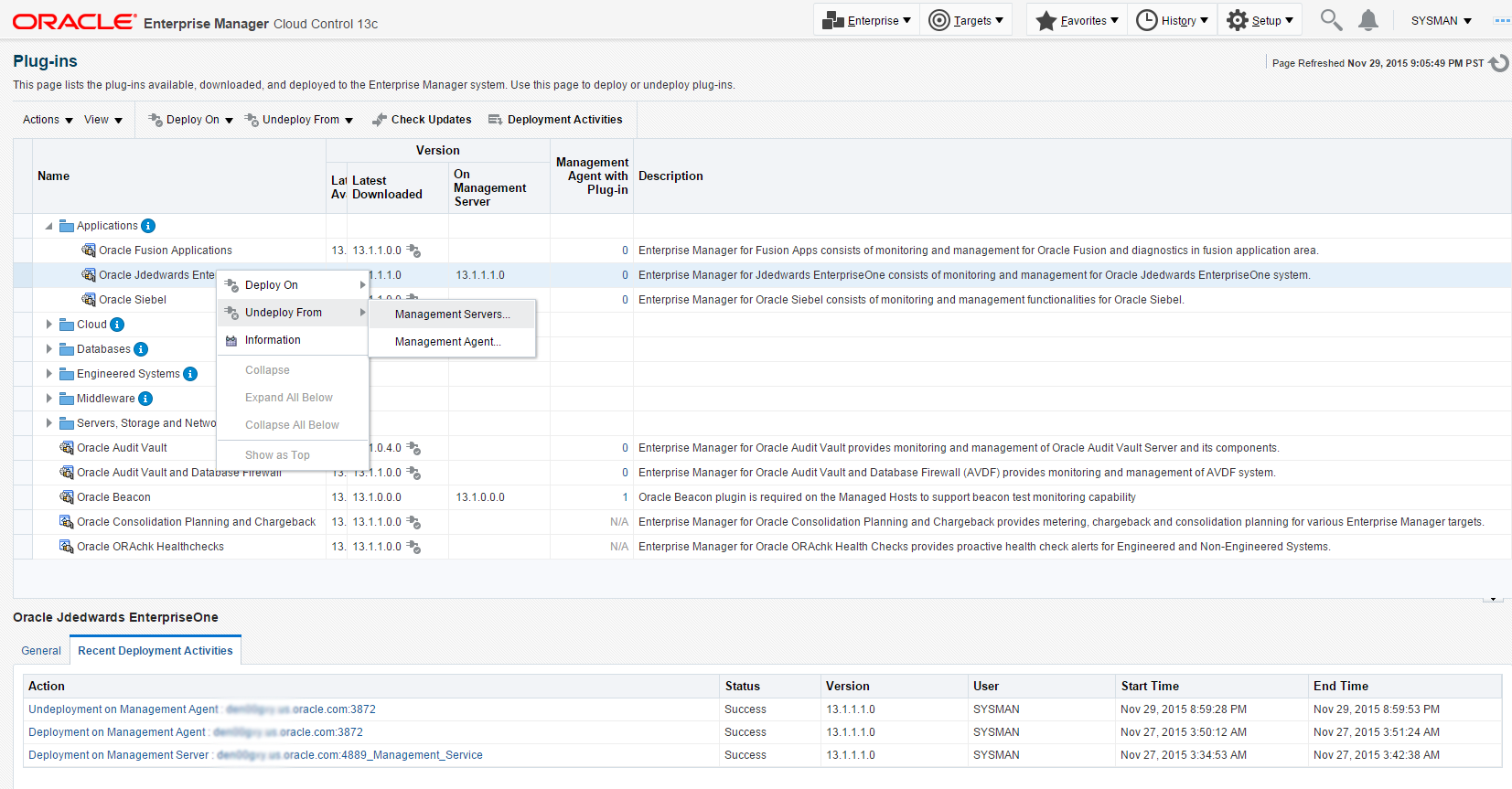
Task: Choose Management Servers from undeploy submenu
Action: pyautogui.click(x=452, y=315)
